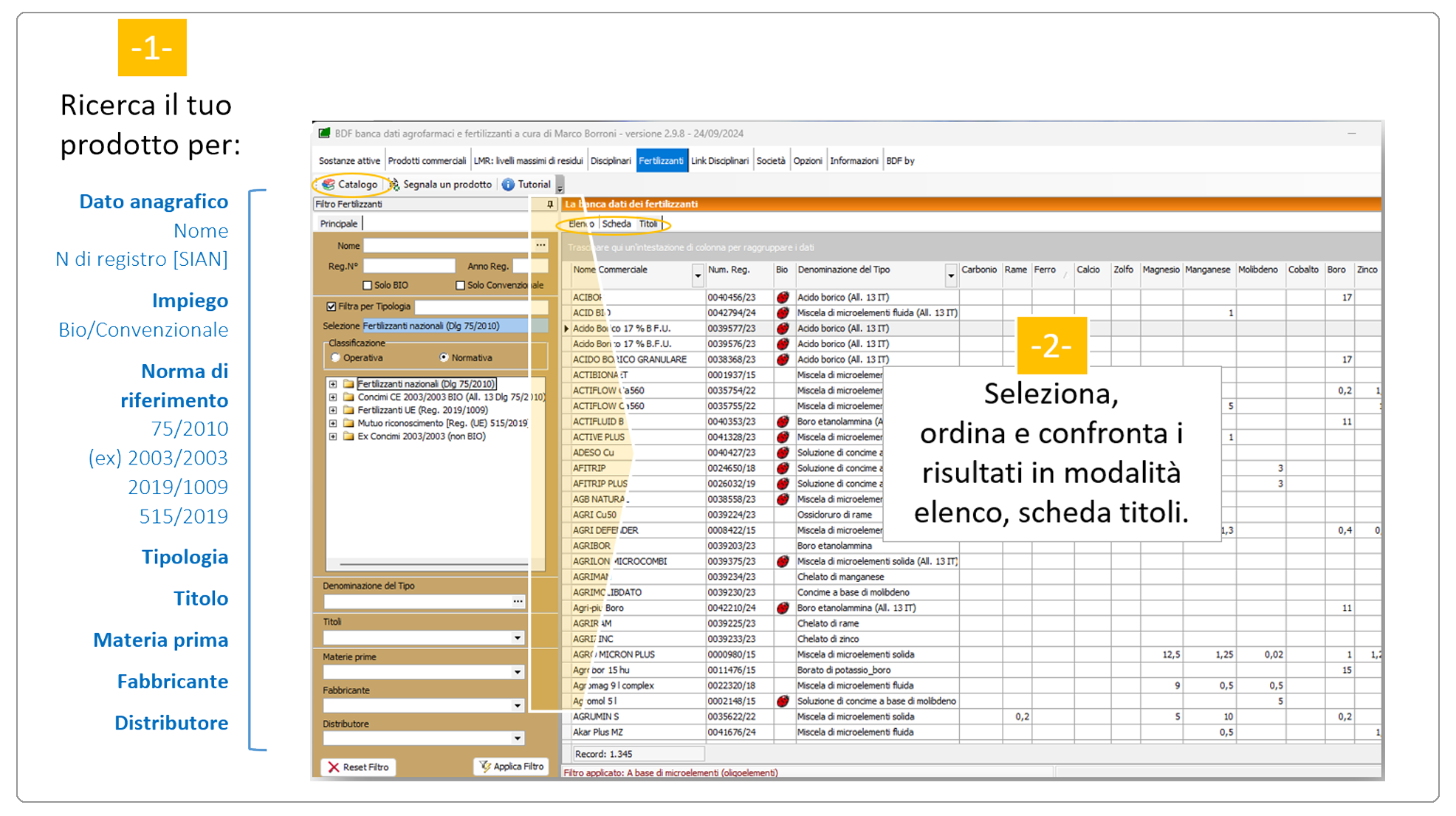Image resolution: width=1456 pixels, height=816 pixels.
Task: Click the Reset Filtro red X
Action: tap(334, 767)
